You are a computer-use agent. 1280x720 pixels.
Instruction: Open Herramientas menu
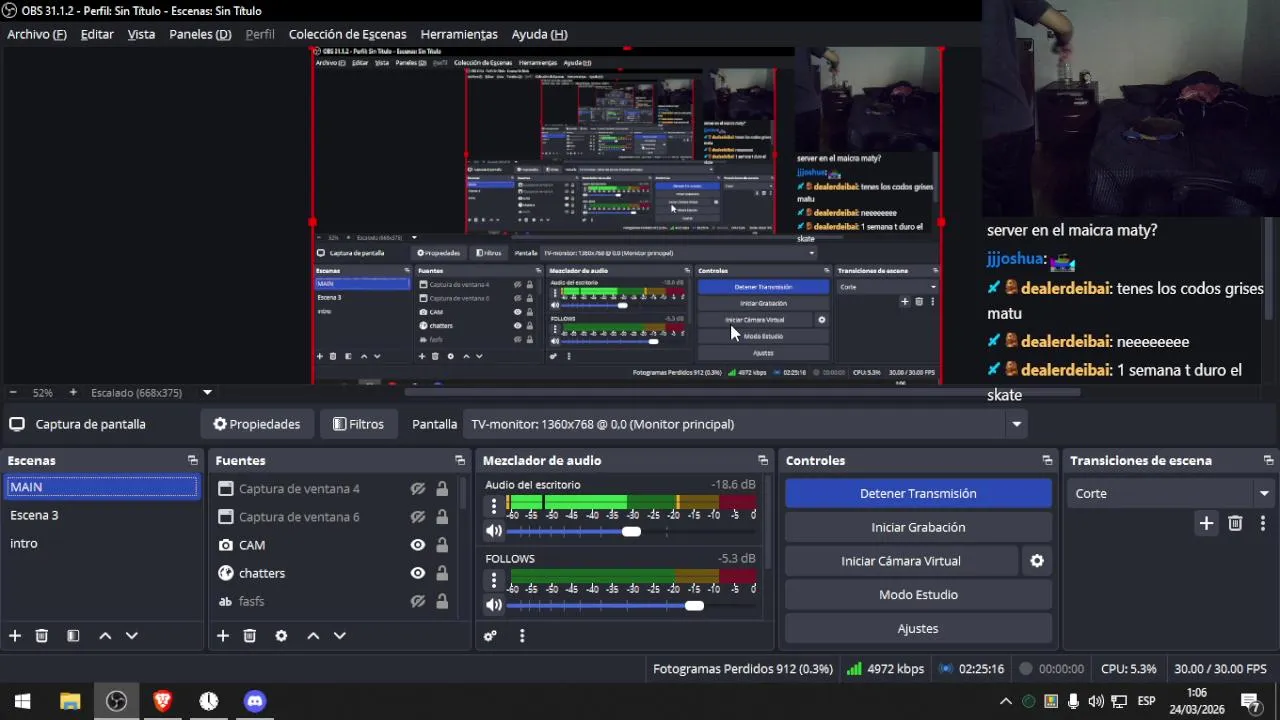coord(459,34)
